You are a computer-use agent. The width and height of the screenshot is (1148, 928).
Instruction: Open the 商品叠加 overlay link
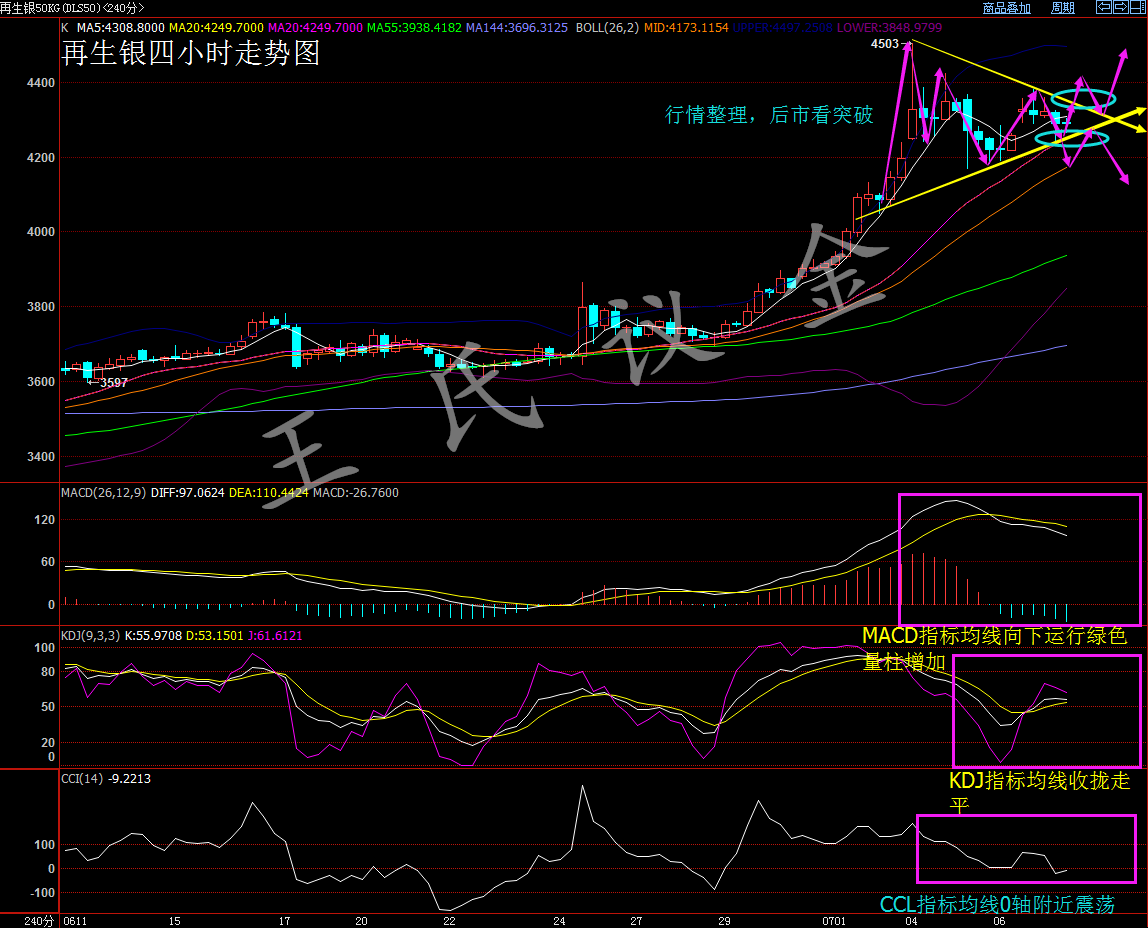coord(1006,8)
